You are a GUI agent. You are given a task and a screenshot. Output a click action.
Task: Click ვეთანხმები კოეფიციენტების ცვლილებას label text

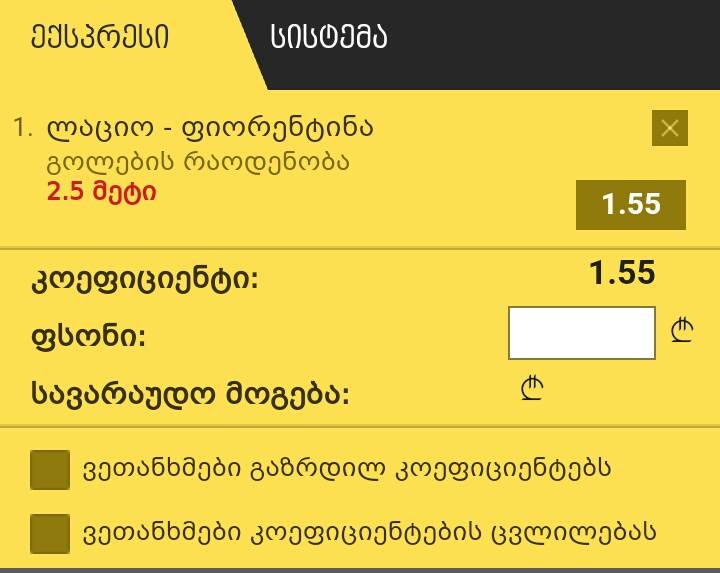(369, 533)
